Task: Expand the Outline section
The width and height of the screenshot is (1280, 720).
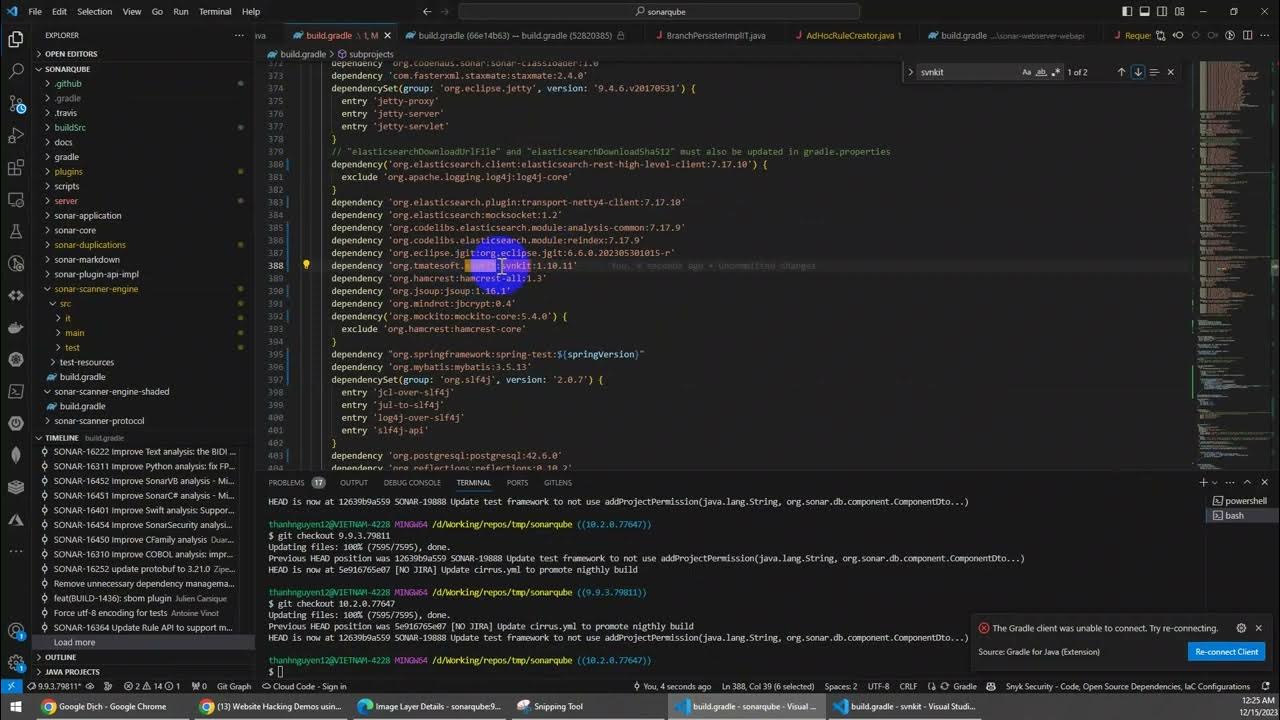Action: point(143,657)
